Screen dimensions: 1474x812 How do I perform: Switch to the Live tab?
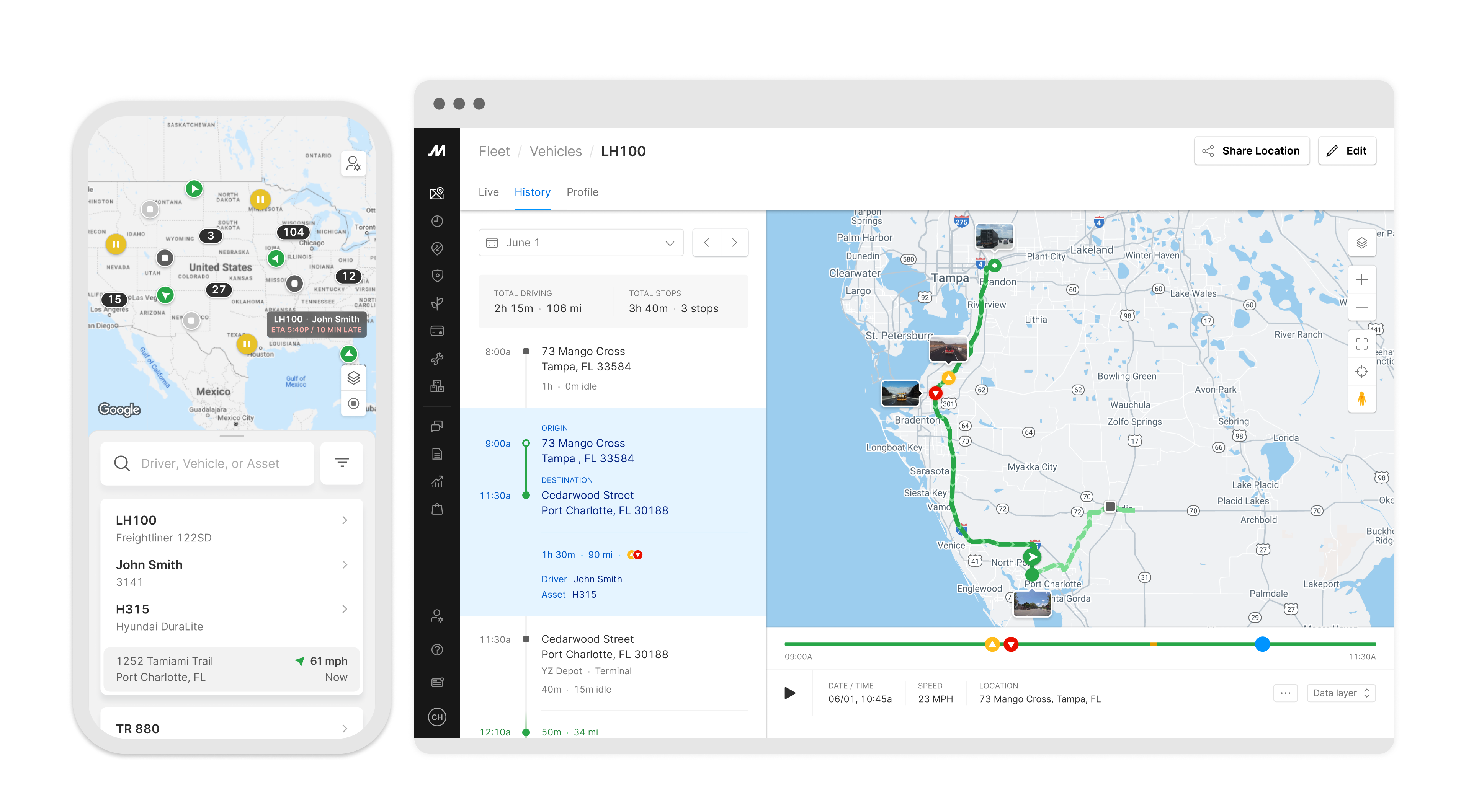(489, 192)
